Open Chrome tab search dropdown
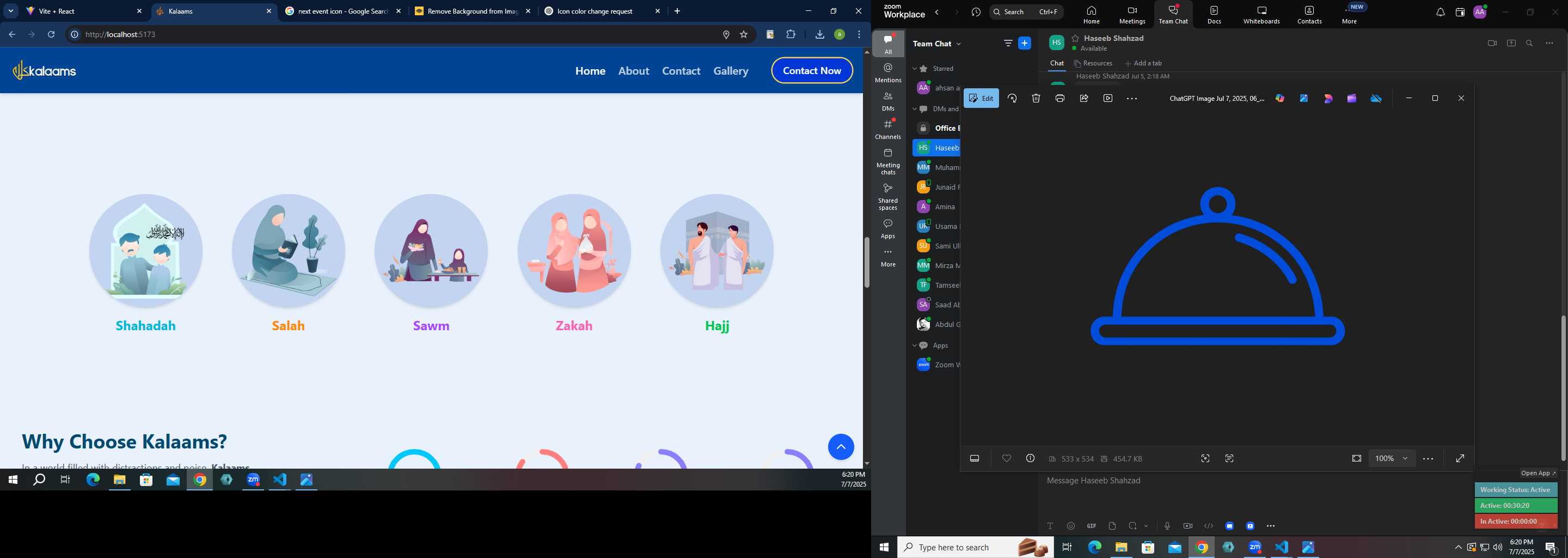 tap(11, 11)
